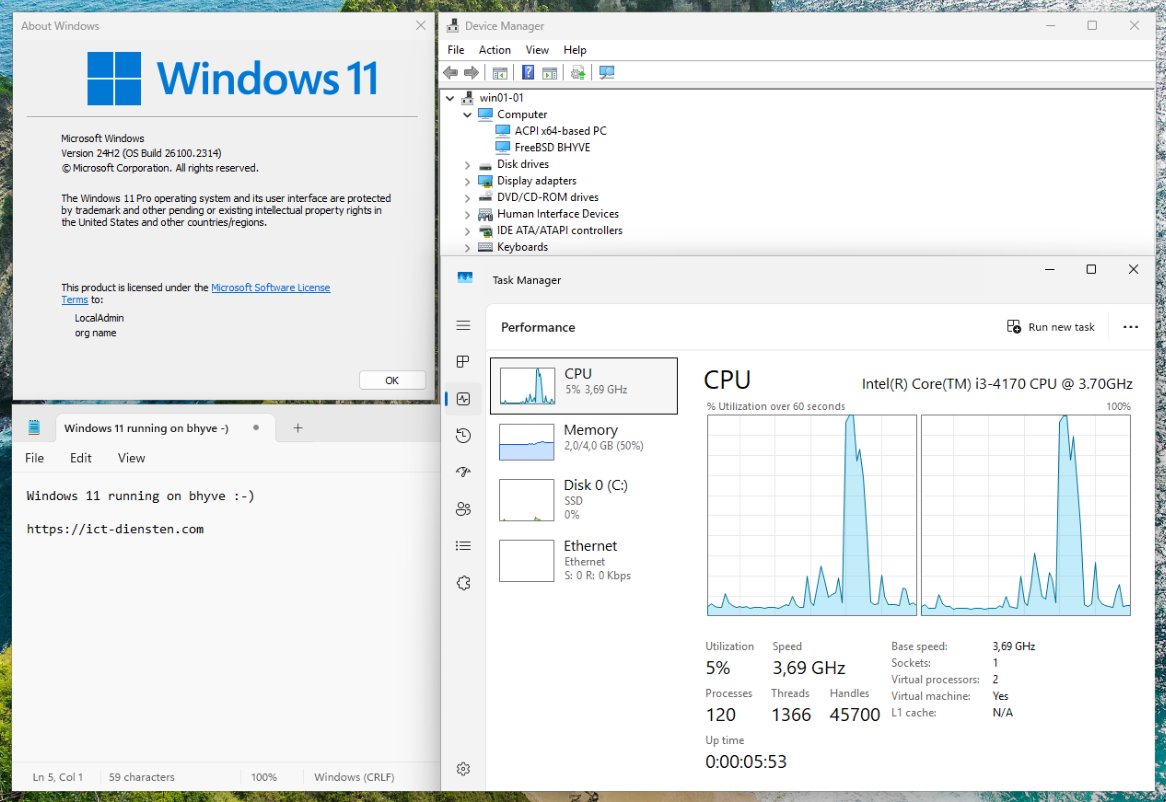Viewport: 1166px width, 802px height.
Task: Click the Display adapters device icon
Action: (x=486, y=181)
